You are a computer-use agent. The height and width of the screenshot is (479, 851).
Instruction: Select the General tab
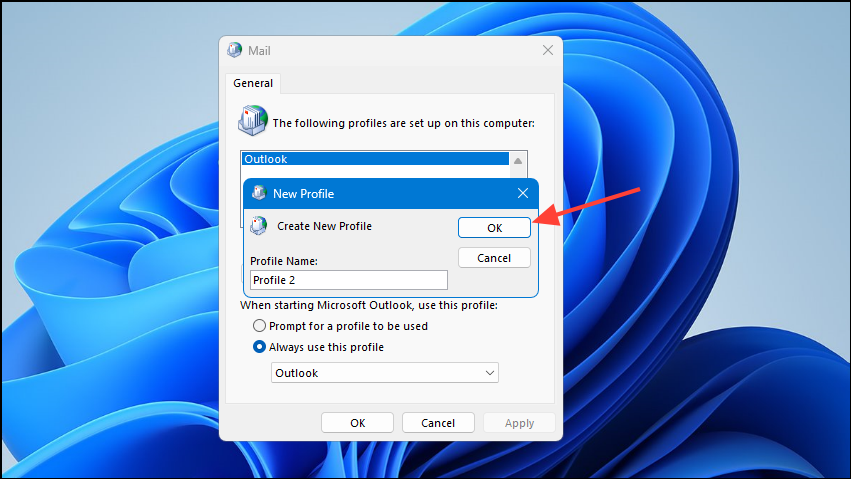[x=253, y=83]
